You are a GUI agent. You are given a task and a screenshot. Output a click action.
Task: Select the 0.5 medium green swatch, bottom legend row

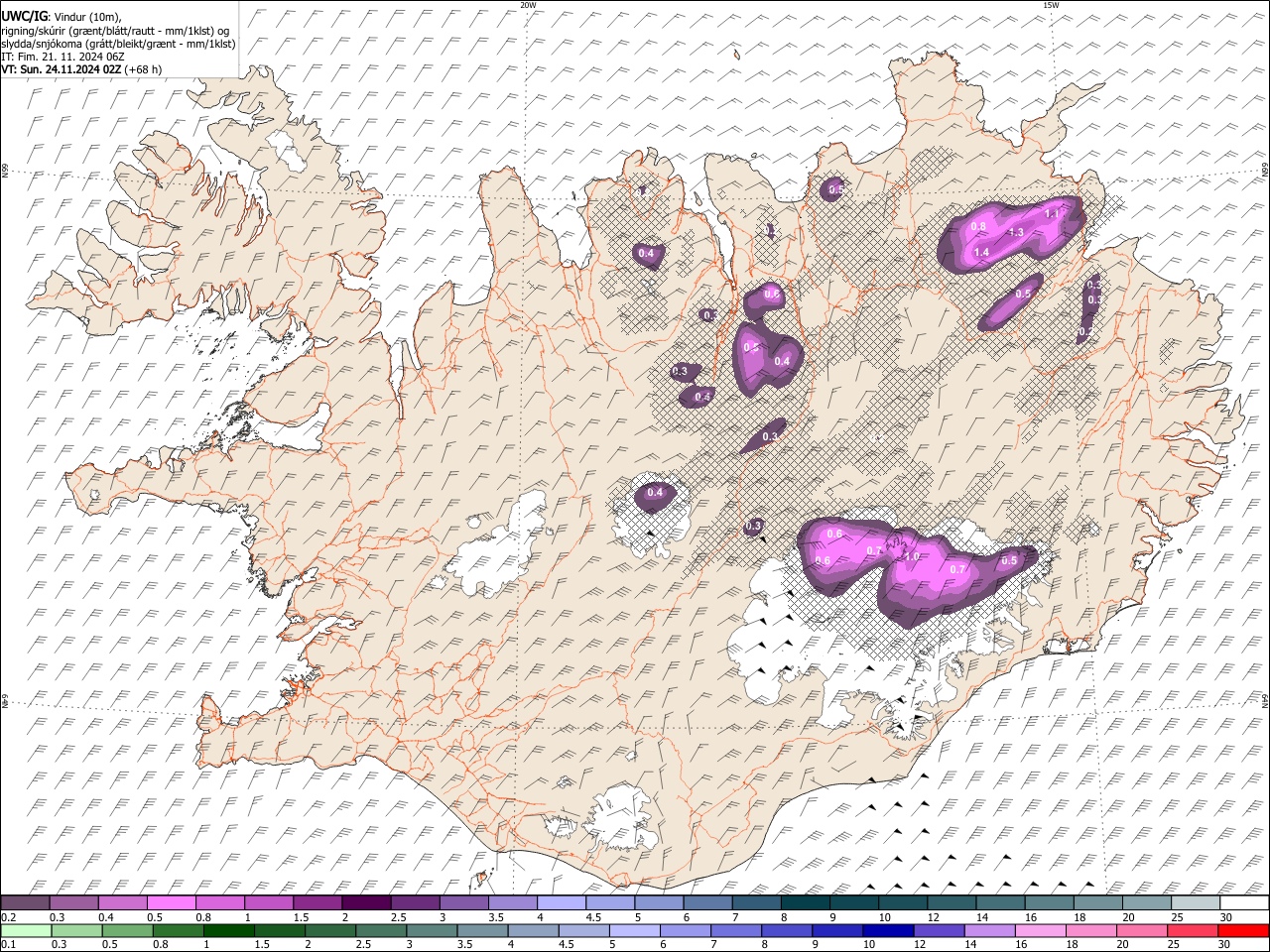127,930
